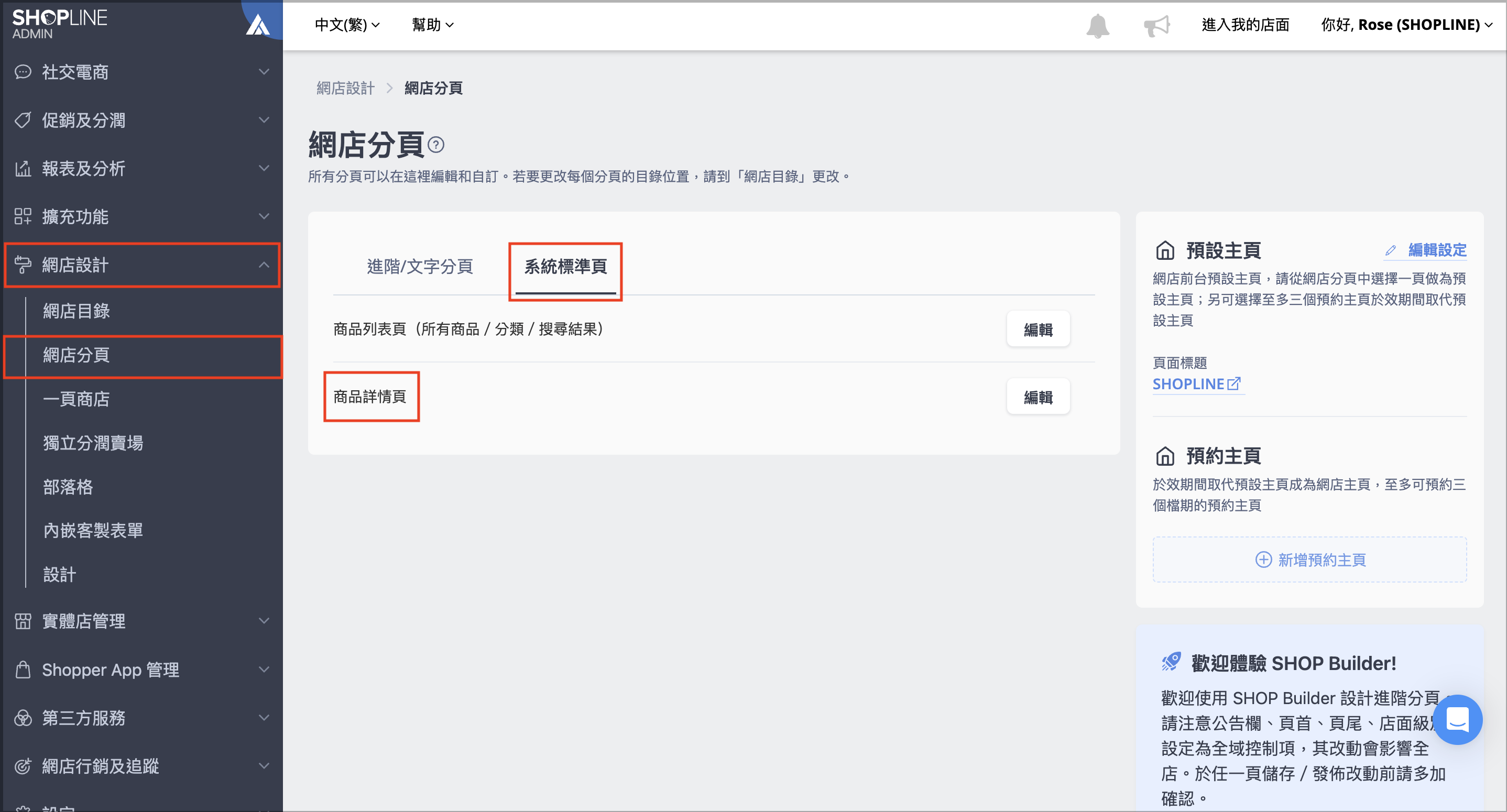Open the chat support bubble
This screenshot has width=1507, height=812.
coord(1457,719)
